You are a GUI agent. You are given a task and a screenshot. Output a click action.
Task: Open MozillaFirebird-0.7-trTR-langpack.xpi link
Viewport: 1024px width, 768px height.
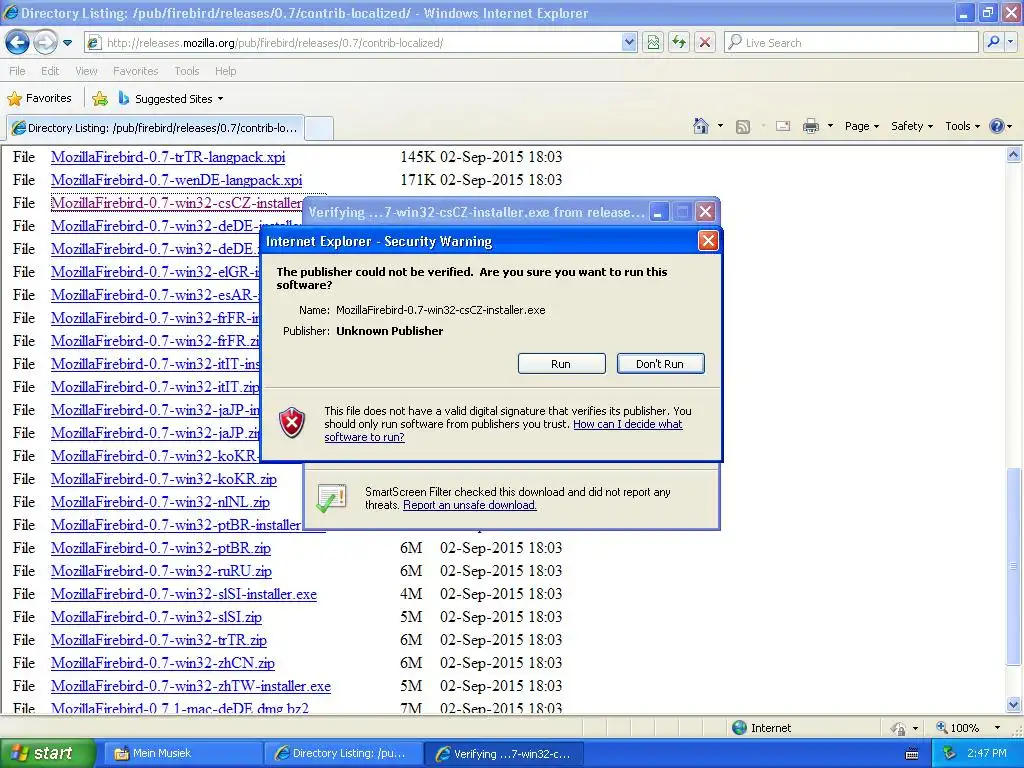[168, 157]
